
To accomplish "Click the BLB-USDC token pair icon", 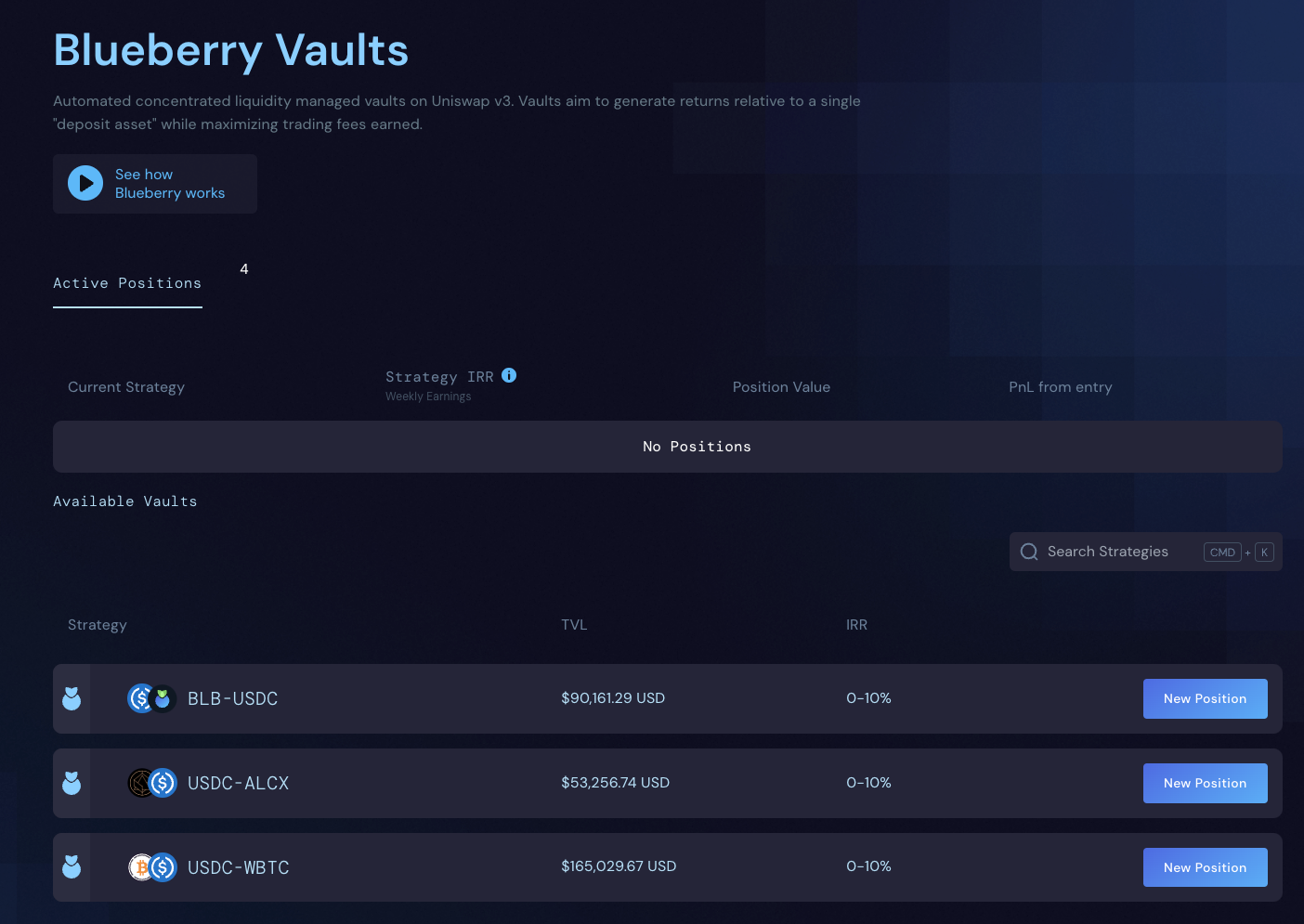I will (151, 698).
